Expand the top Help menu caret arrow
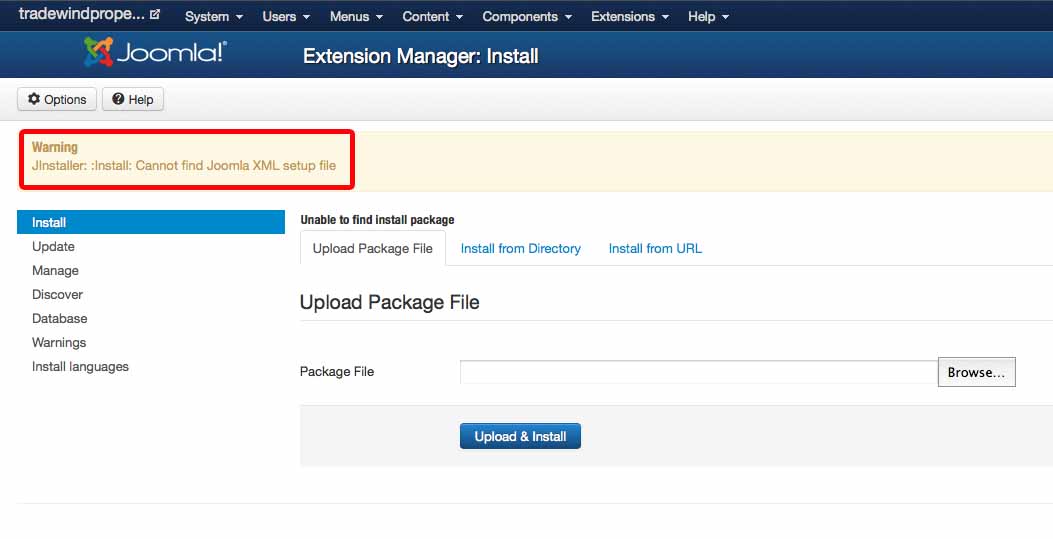Image resolution: width=1053 pixels, height=539 pixels. [x=725, y=17]
